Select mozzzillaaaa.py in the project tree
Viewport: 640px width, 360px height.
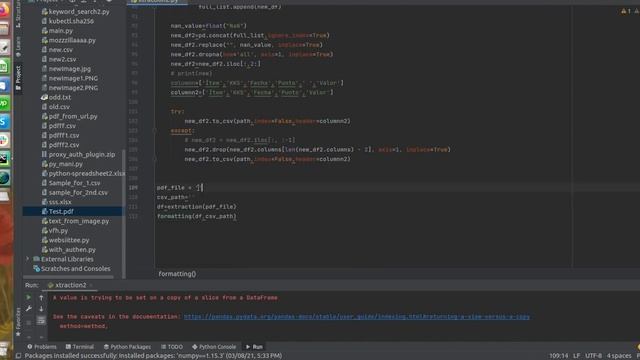(x=69, y=40)
